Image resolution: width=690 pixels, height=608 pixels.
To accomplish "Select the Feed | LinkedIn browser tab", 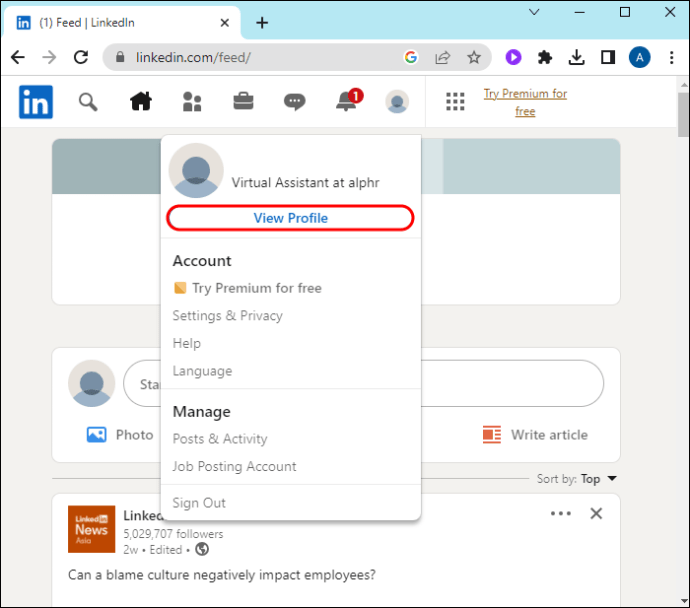I will (122, 22).
